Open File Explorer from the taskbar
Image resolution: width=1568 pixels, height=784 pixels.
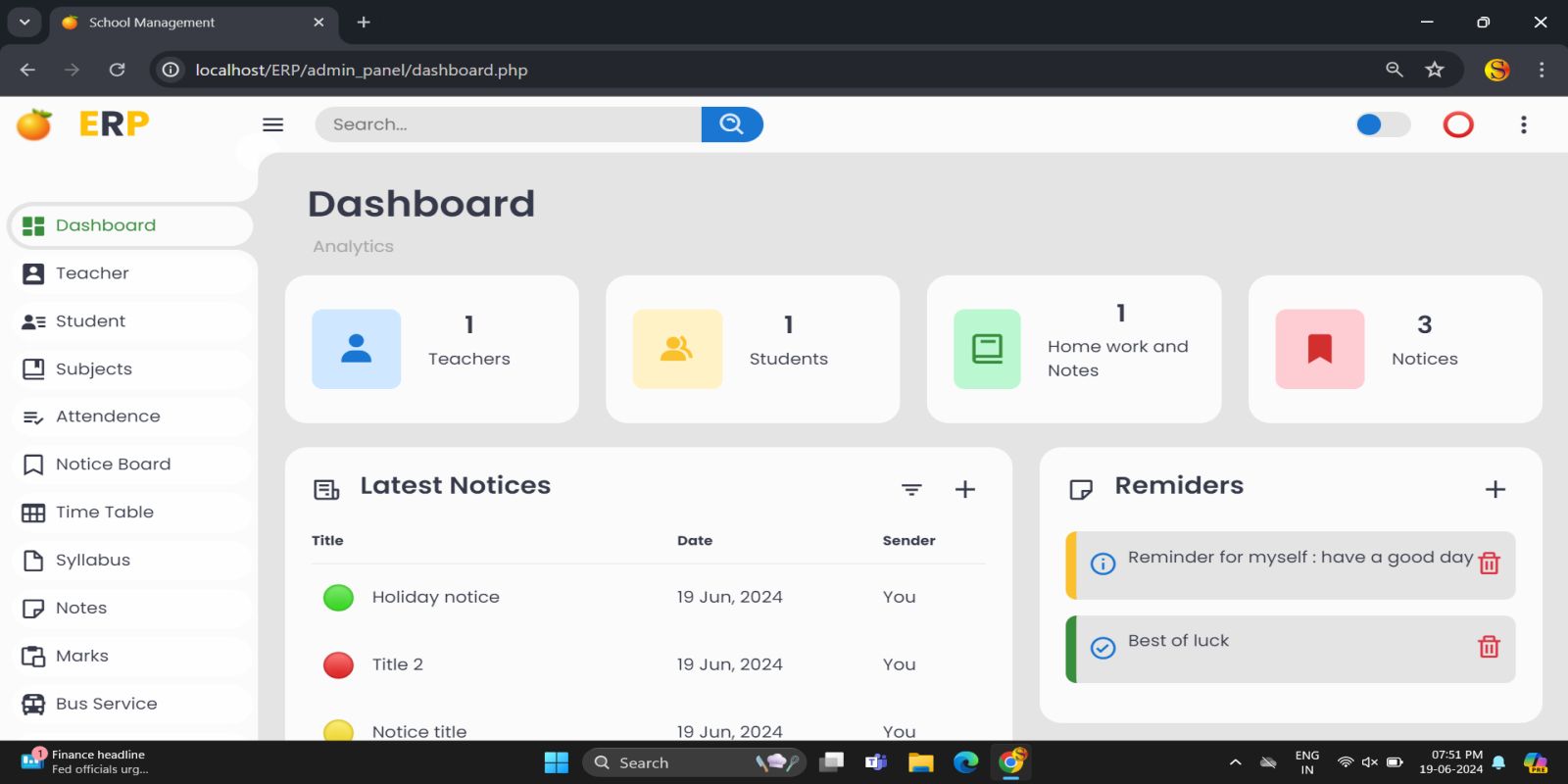921,762
